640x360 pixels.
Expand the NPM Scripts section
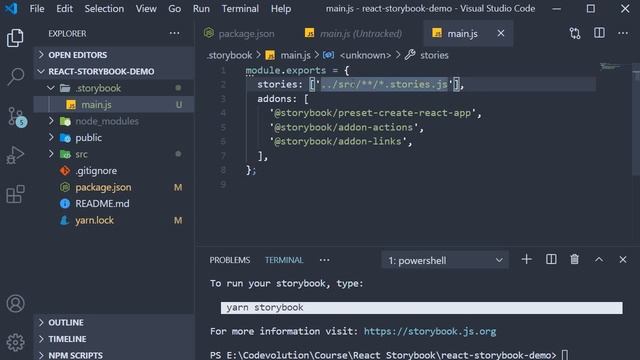(114, 355)
